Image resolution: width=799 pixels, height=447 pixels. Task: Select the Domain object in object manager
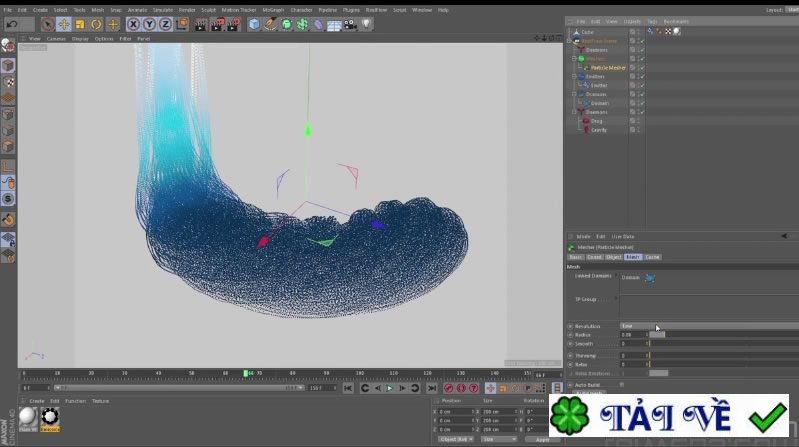pyautogui.click(x=599, y=103)
